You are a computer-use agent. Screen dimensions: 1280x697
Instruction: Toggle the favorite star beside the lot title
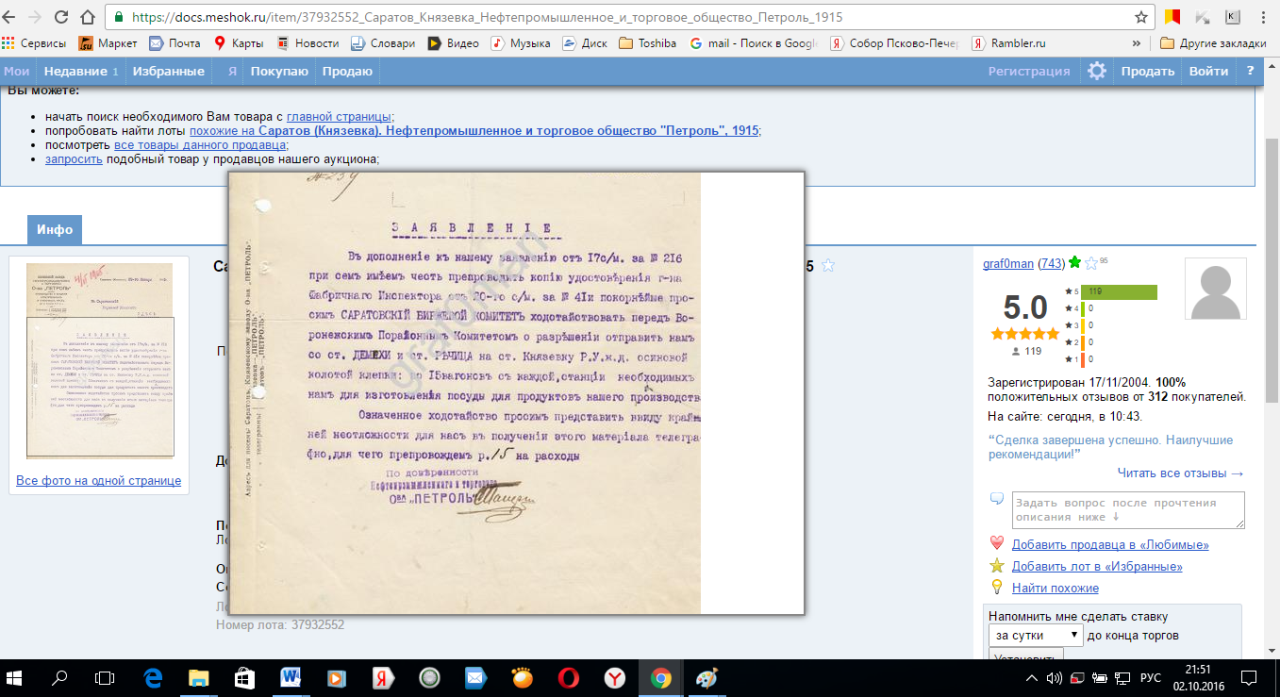[828, 266]
